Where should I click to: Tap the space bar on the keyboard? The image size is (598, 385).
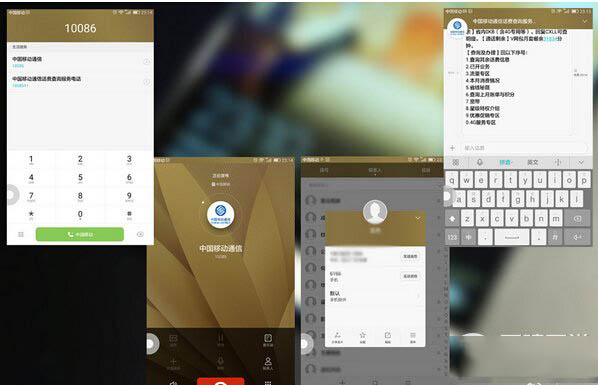coord(511,237)
